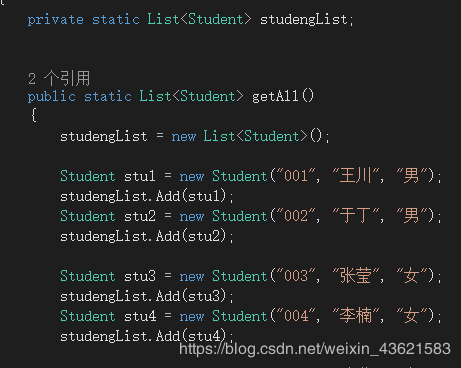Click the studengList.Add(stu2) call

(143, 236)
